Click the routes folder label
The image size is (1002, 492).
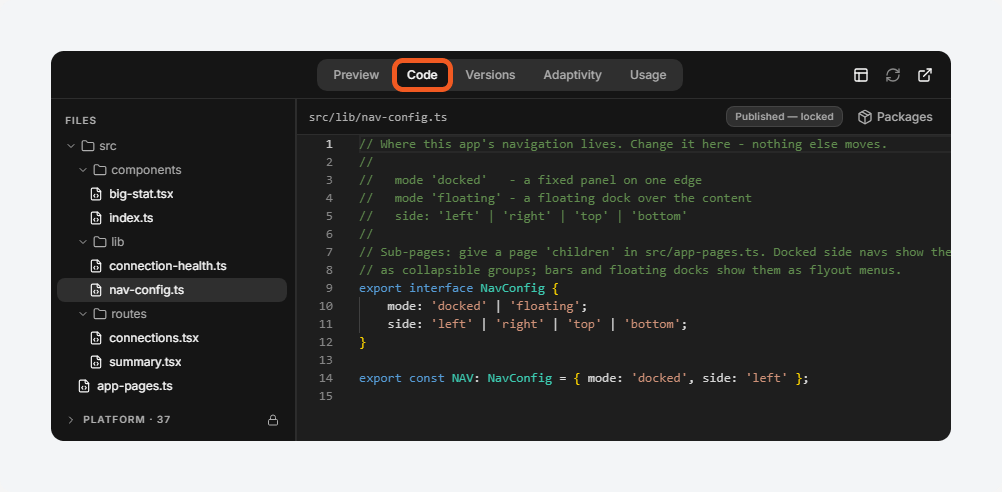pyautogui.click(x=129, y=314)
